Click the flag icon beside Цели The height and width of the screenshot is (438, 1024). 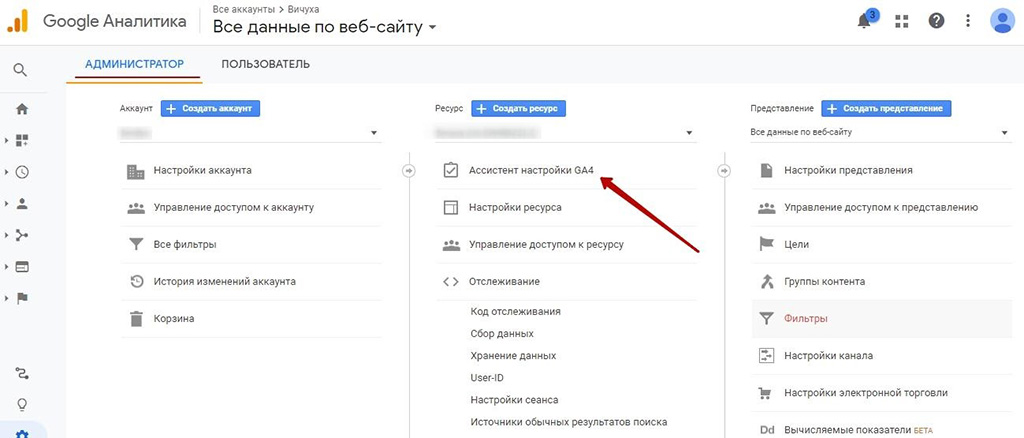(766, 245)
